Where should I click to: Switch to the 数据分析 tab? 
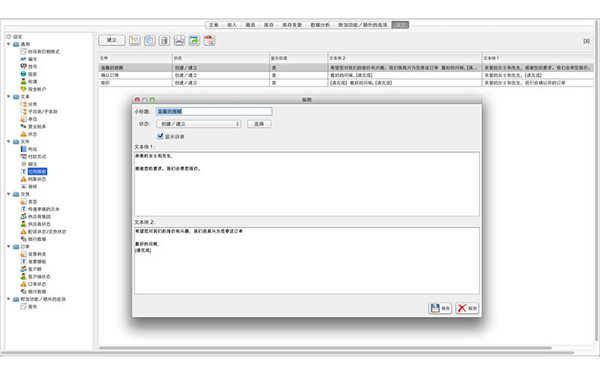[x=320, y=25]
